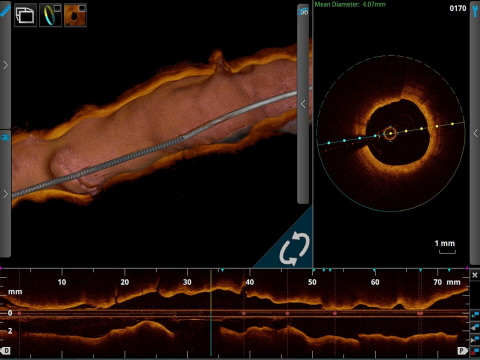Screen dimensions: 480x360
Task: Click the vertical frame cursor line in L-mode
Action: pyautogui.click(x=211, y=313)
